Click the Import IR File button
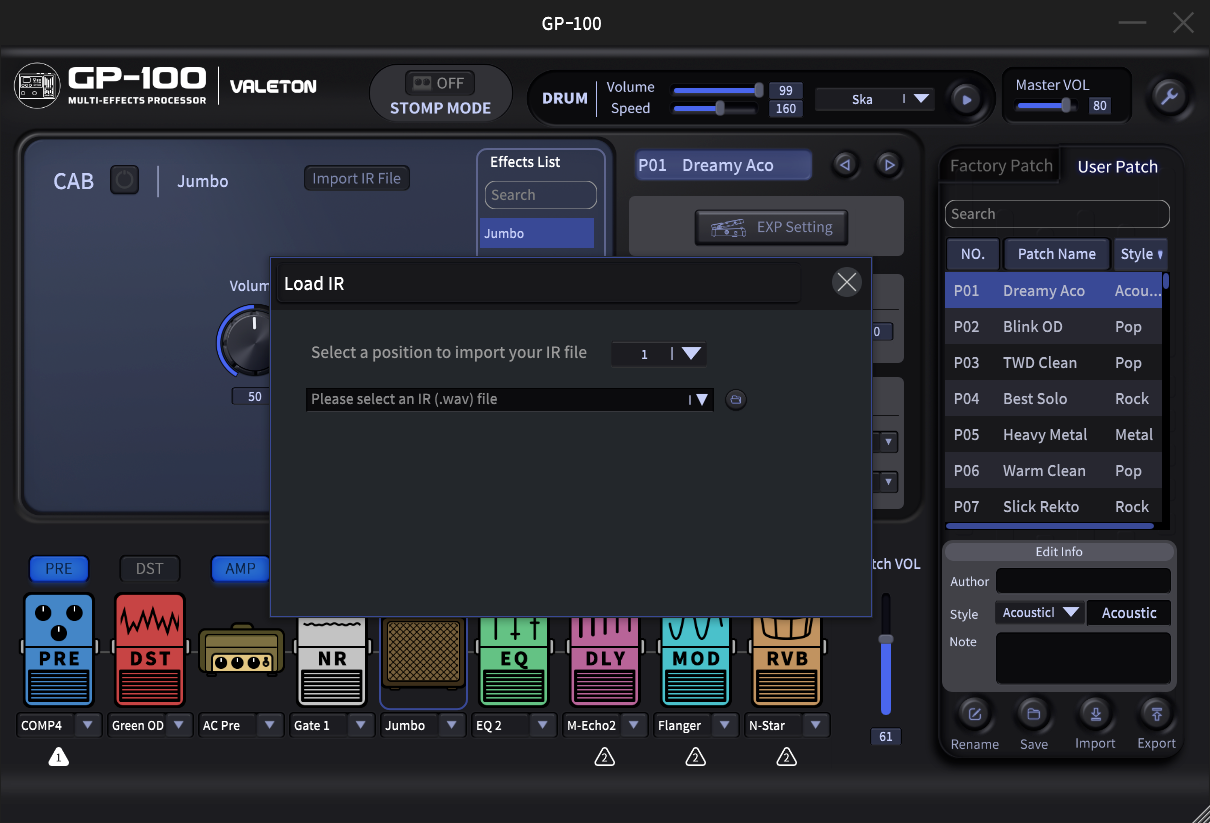1210x823 pixels. click(x=356, y=178)
